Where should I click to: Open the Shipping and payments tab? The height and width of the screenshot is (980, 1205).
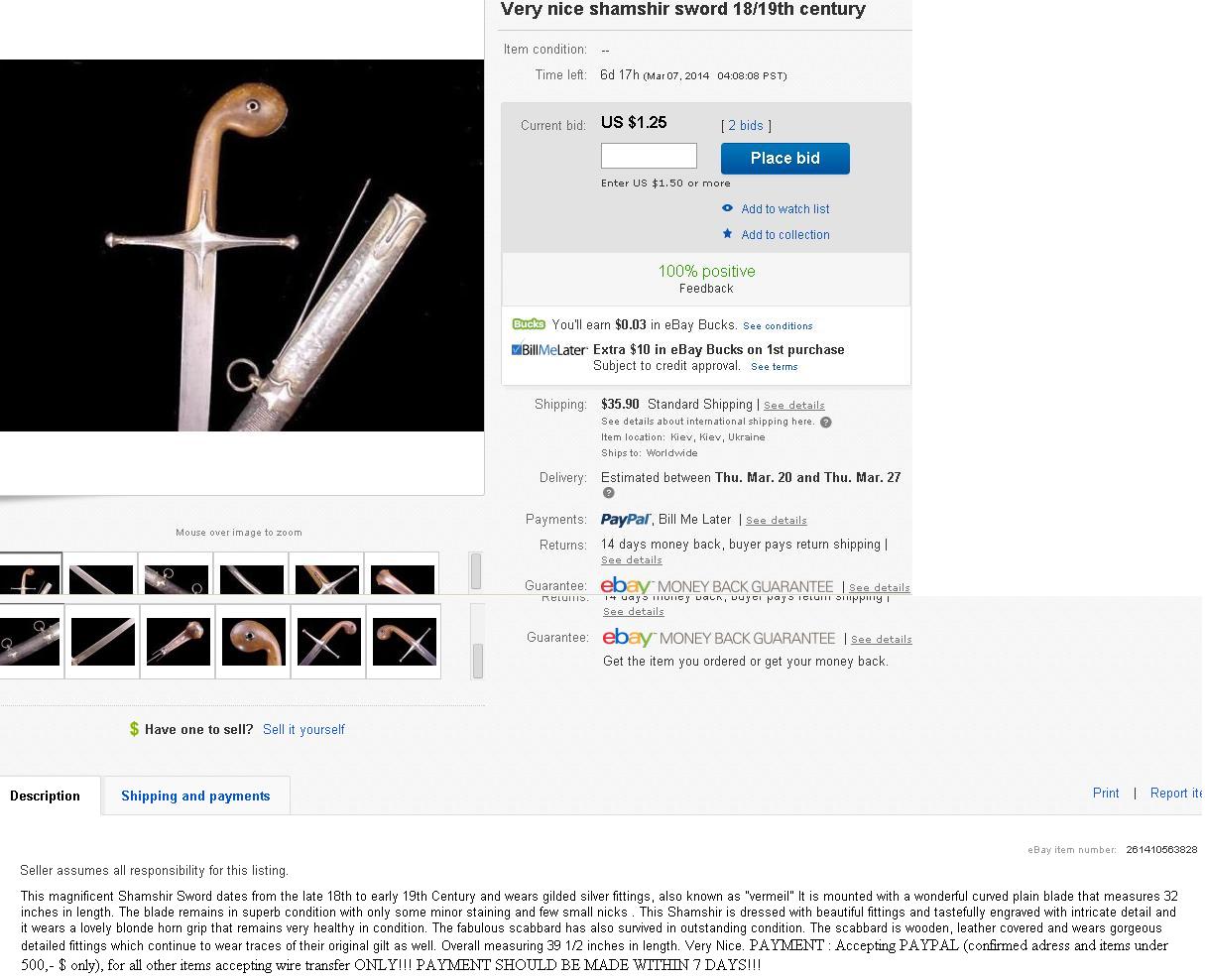(195, 796)
